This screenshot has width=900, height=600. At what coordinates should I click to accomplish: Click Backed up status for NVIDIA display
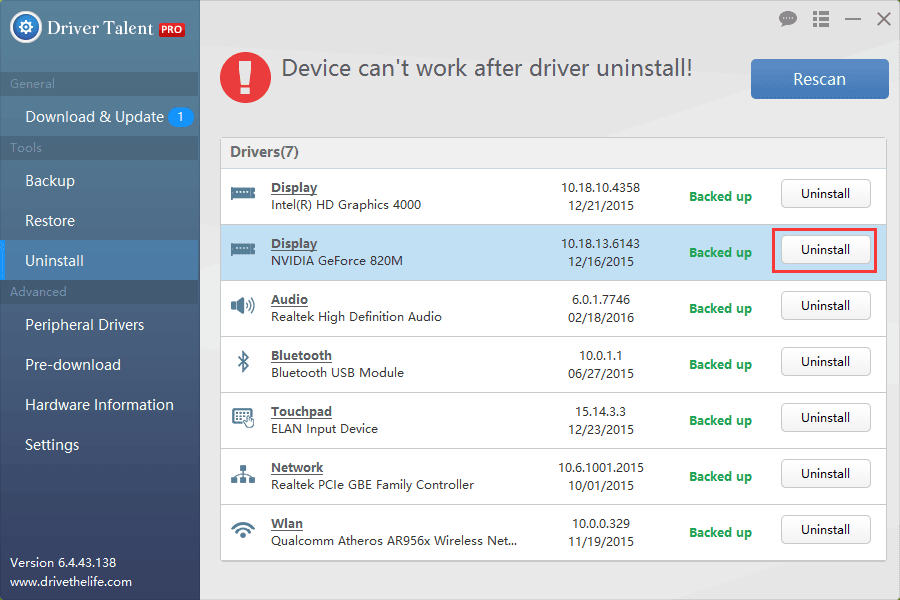pyautogui.click(x=720, y=253)
